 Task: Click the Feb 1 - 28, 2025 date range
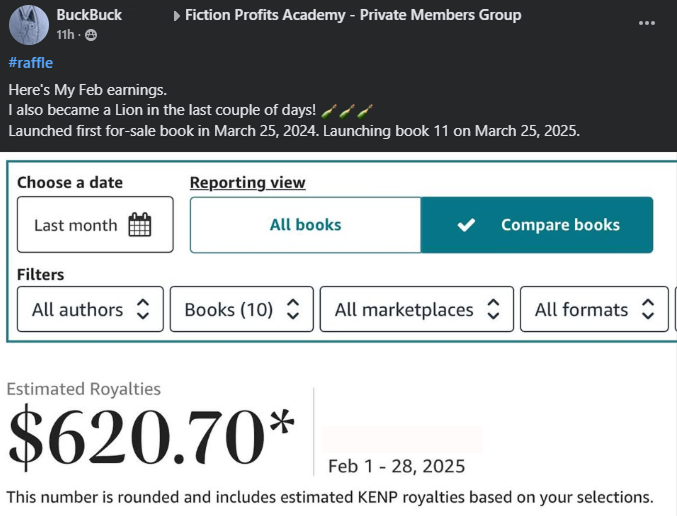[x=396, y=466]
